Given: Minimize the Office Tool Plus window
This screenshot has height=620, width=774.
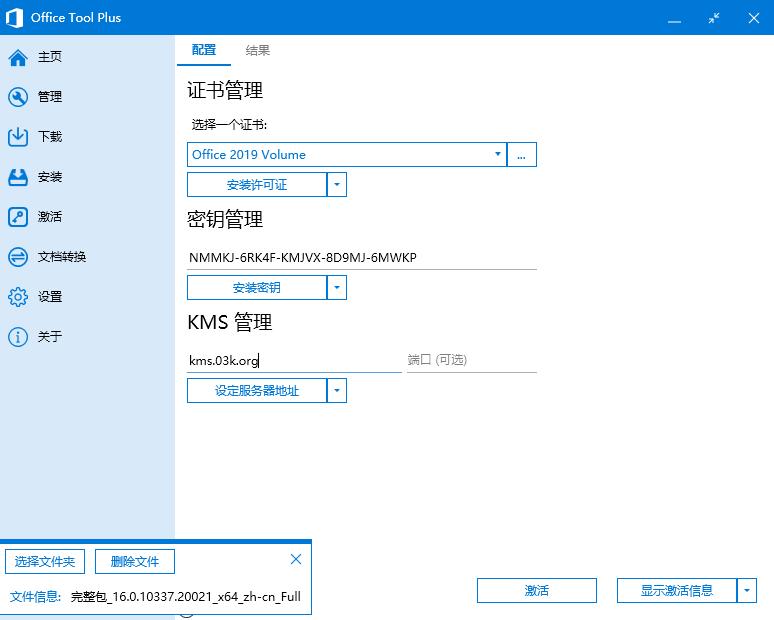Looking at the screenshot, I should (674, 20).
